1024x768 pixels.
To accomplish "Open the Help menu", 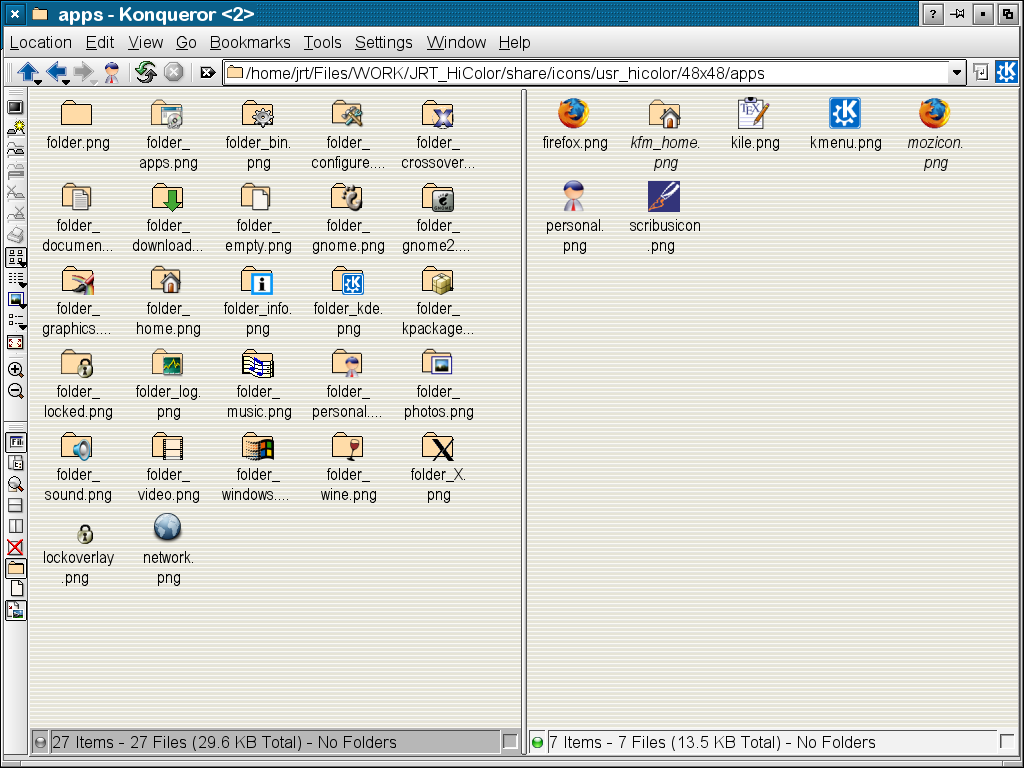I will pos(514,42).
